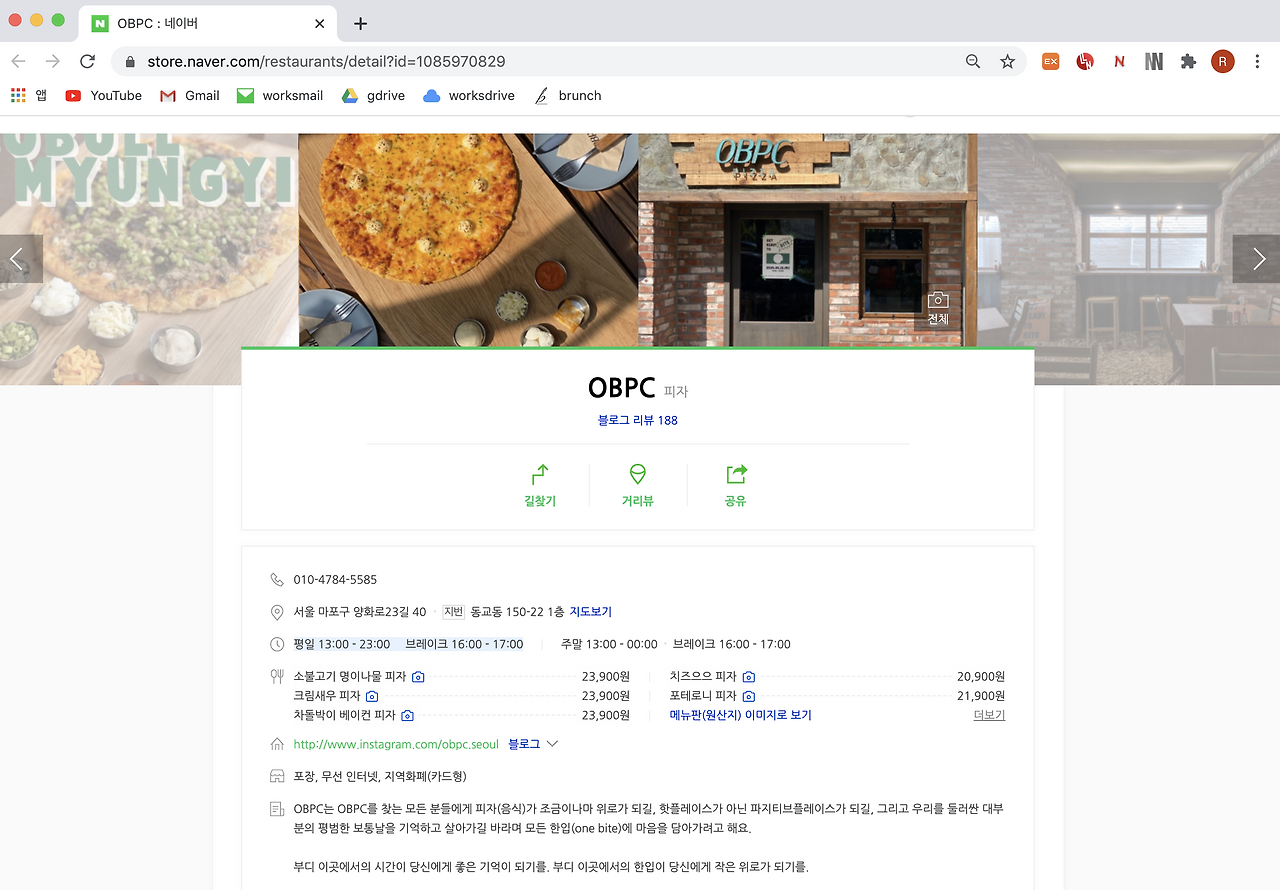Click the address 서울 마포구 양화로23길 40
The width and height of the screenshot is (1280, 890).
(x=360, y=612)
